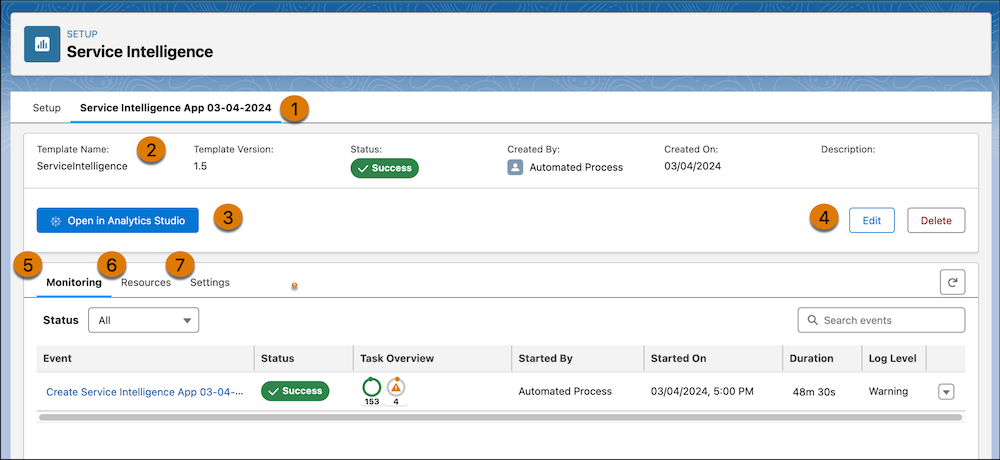Click the Search events input field
This screenshot has height=460, width=1000.
point(881,320)
